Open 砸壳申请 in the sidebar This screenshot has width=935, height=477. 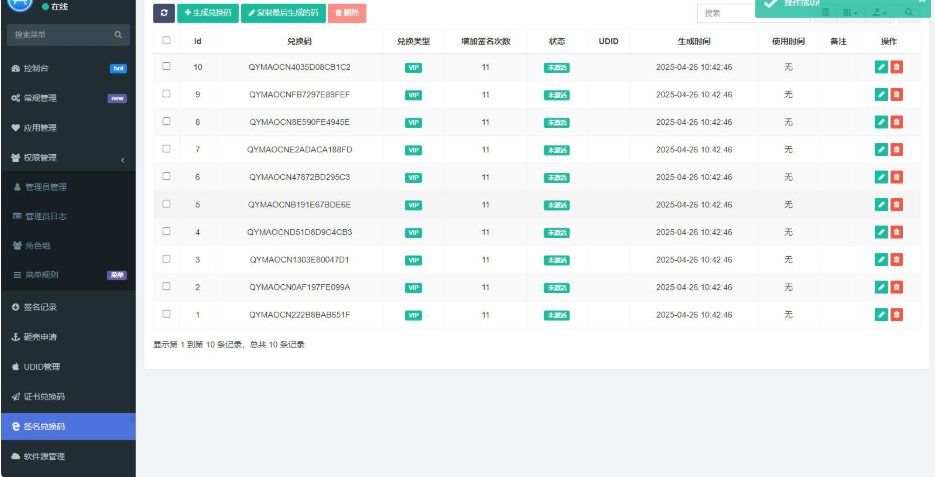pyautogui.click(x=69, y=337)
